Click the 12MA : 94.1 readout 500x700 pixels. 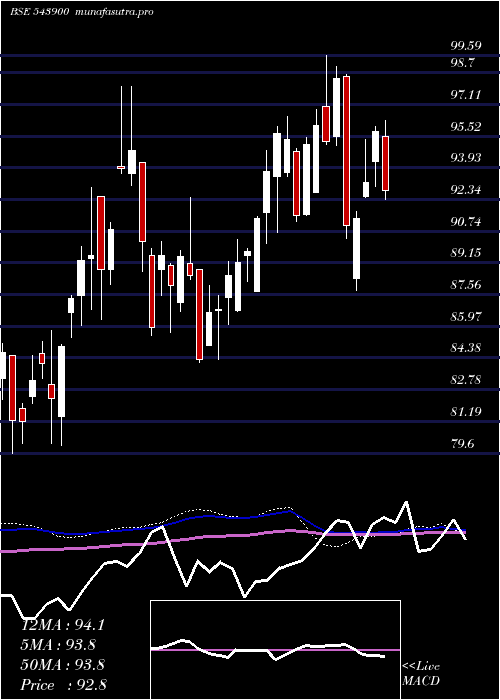[x=62, y=625]
